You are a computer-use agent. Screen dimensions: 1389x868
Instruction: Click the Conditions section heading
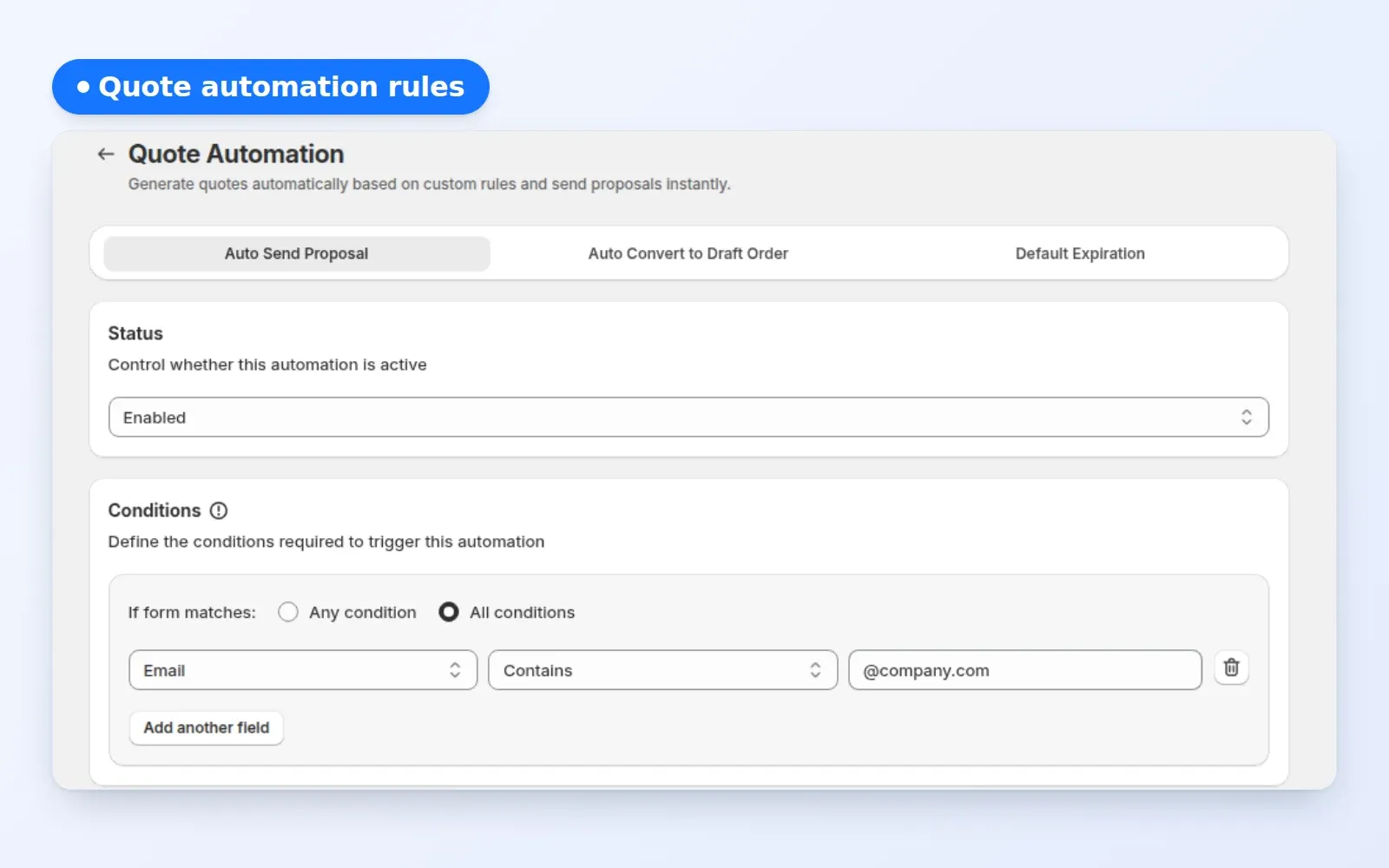pyautogui.click(x=155, y=510)
